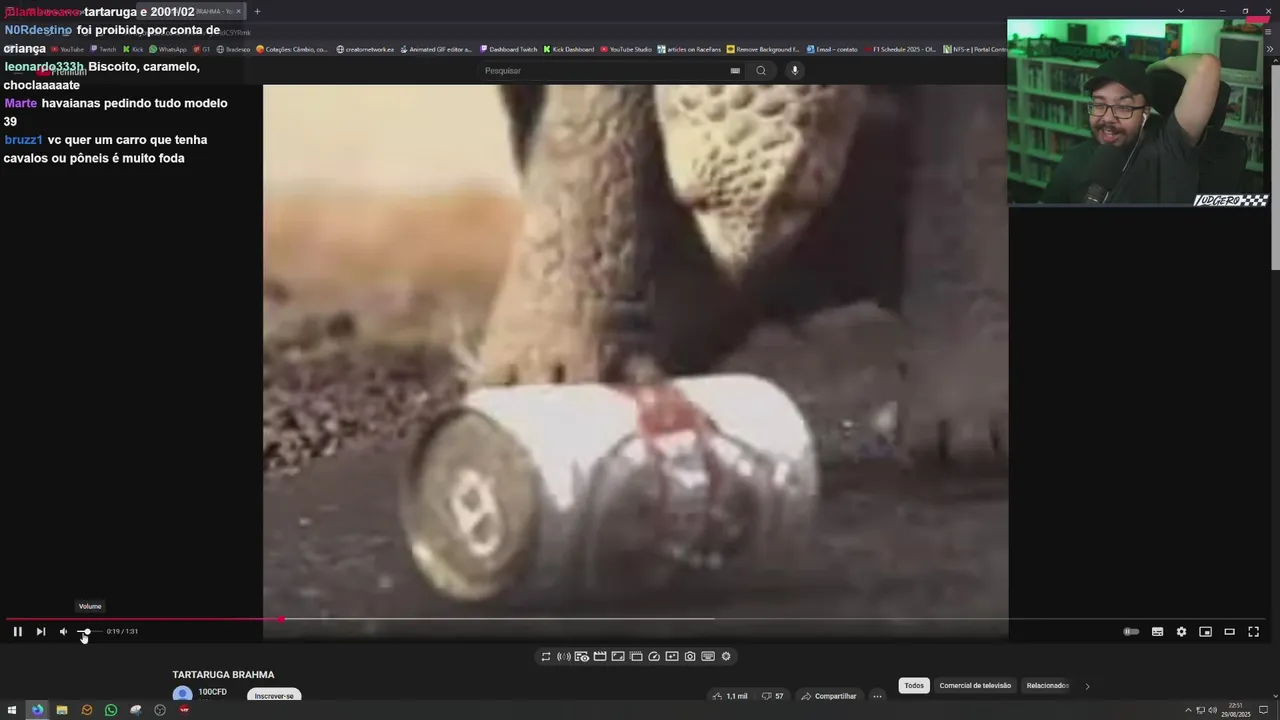Open WhatsApp from the taskbar
Viewport: 1280px width, 720px height.
pyautogui.click(x=111, y=710)
